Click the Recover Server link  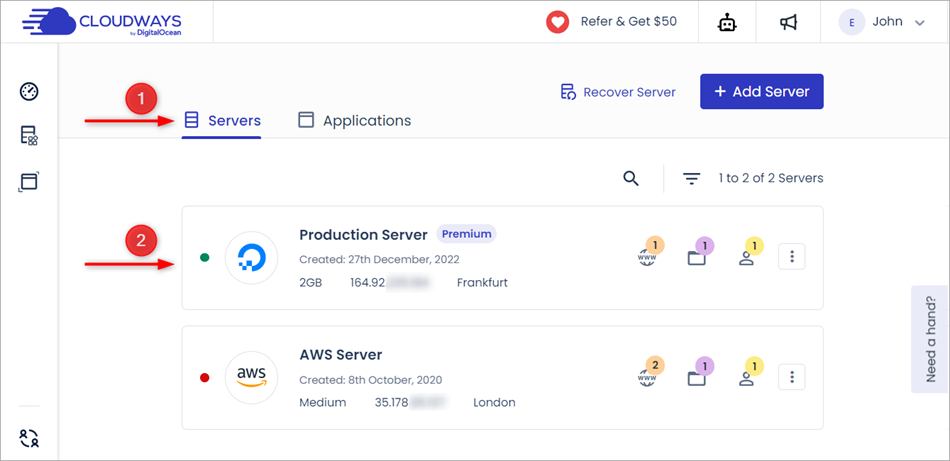coord(618,92)
